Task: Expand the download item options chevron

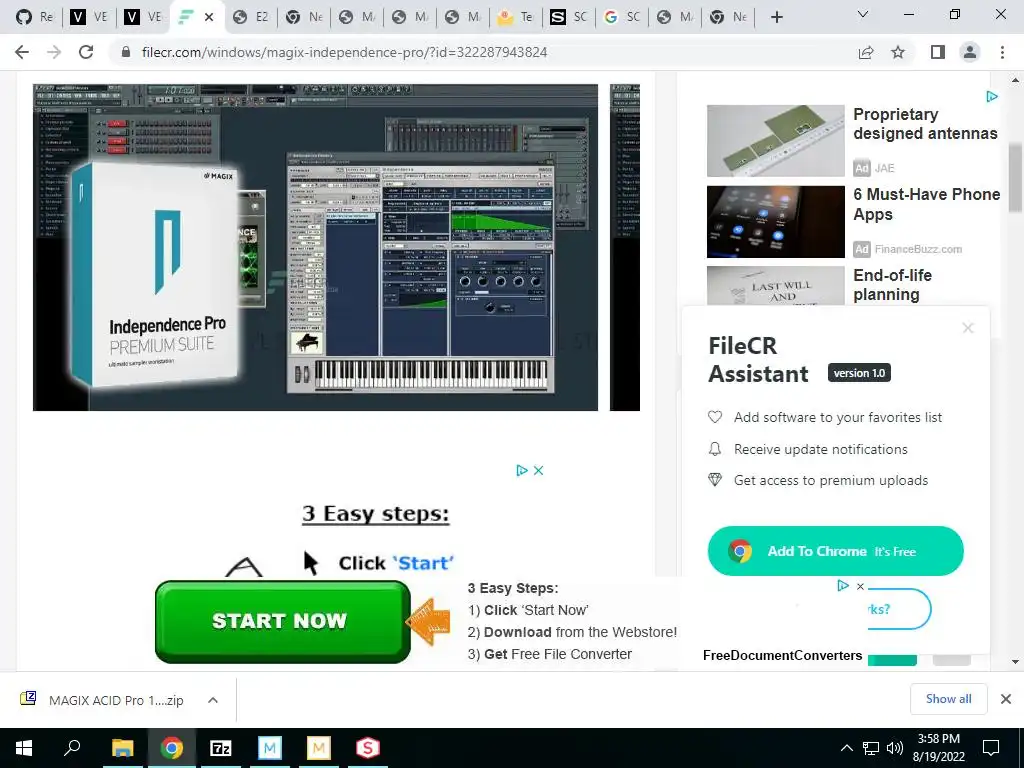Action: pyautogui.click(x=213, y=700)
